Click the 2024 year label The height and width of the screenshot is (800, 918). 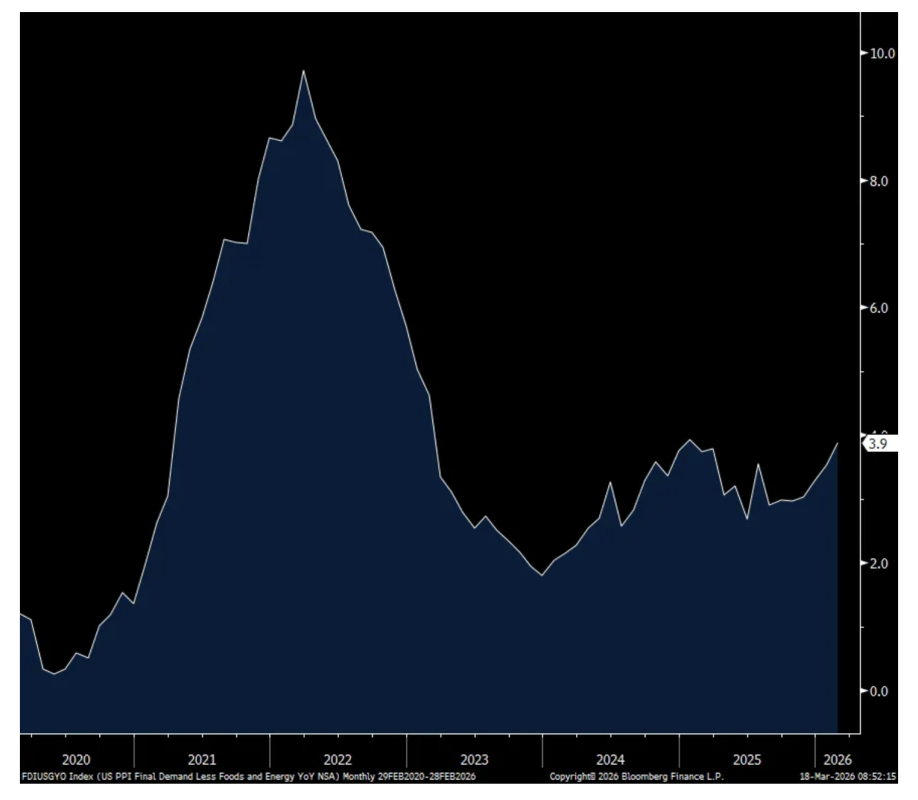610,759
